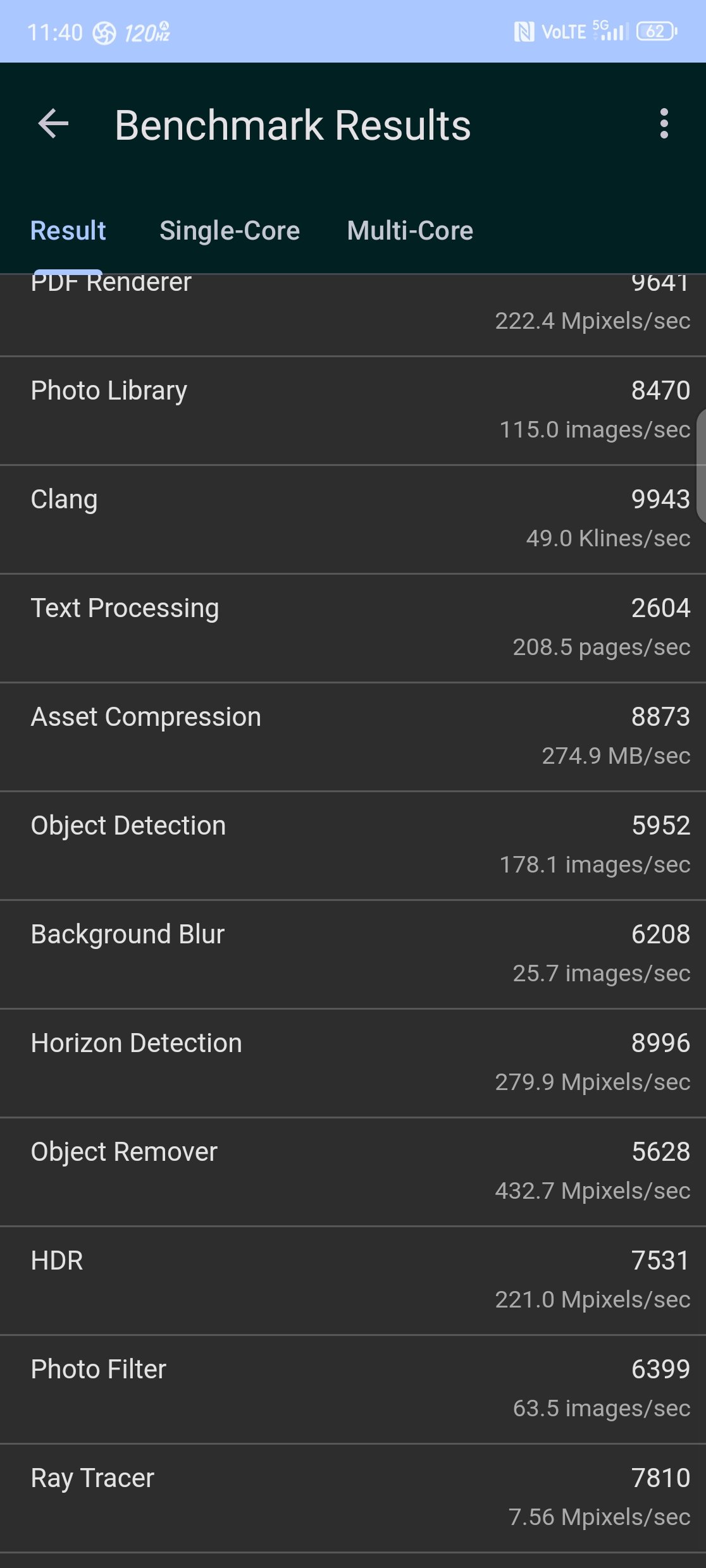Select the Horizon Detection row
Screen dimensions: 706x1568
(x=353, y=1063)
